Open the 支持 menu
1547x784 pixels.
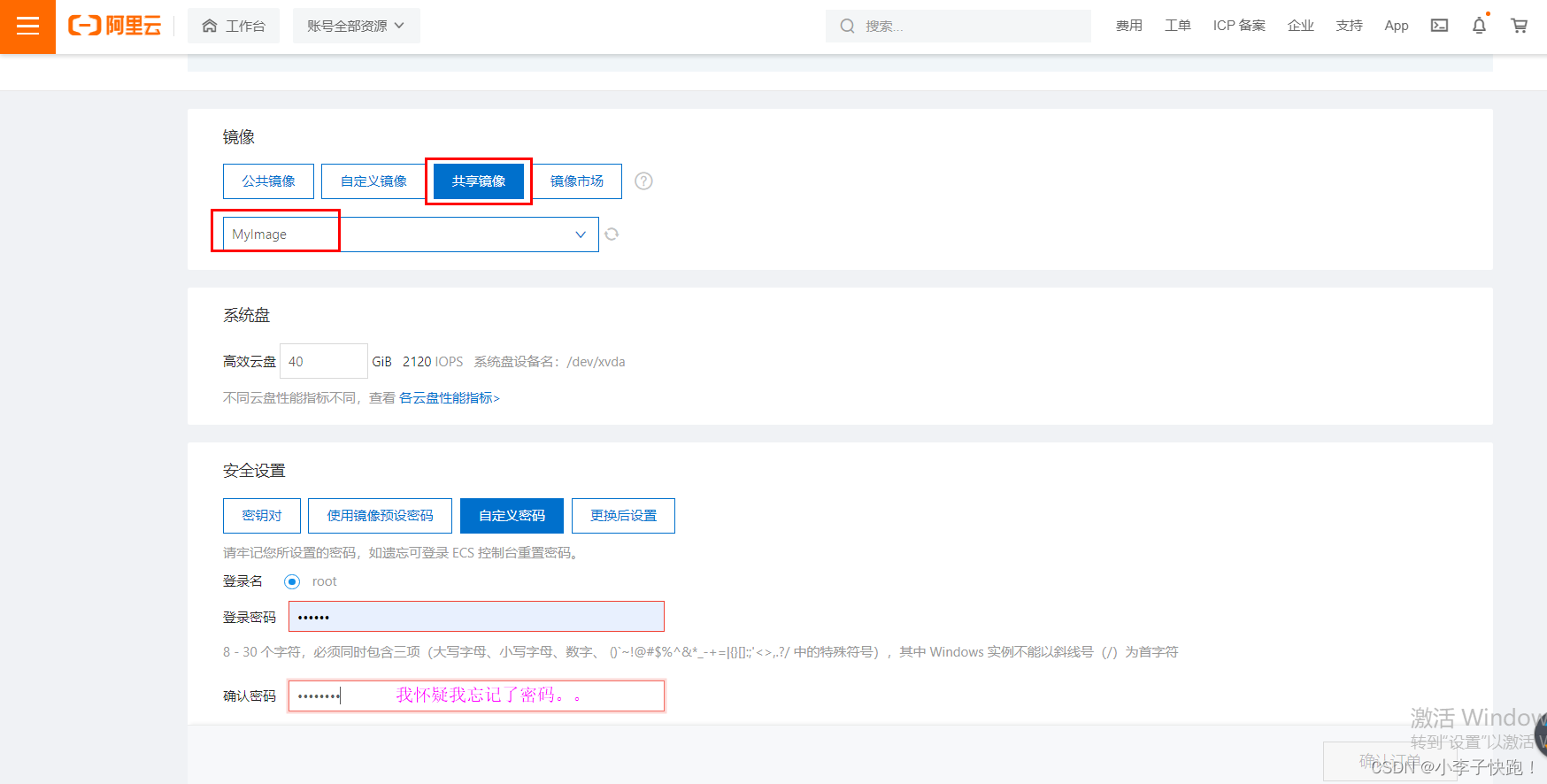tap(1350, 26)
